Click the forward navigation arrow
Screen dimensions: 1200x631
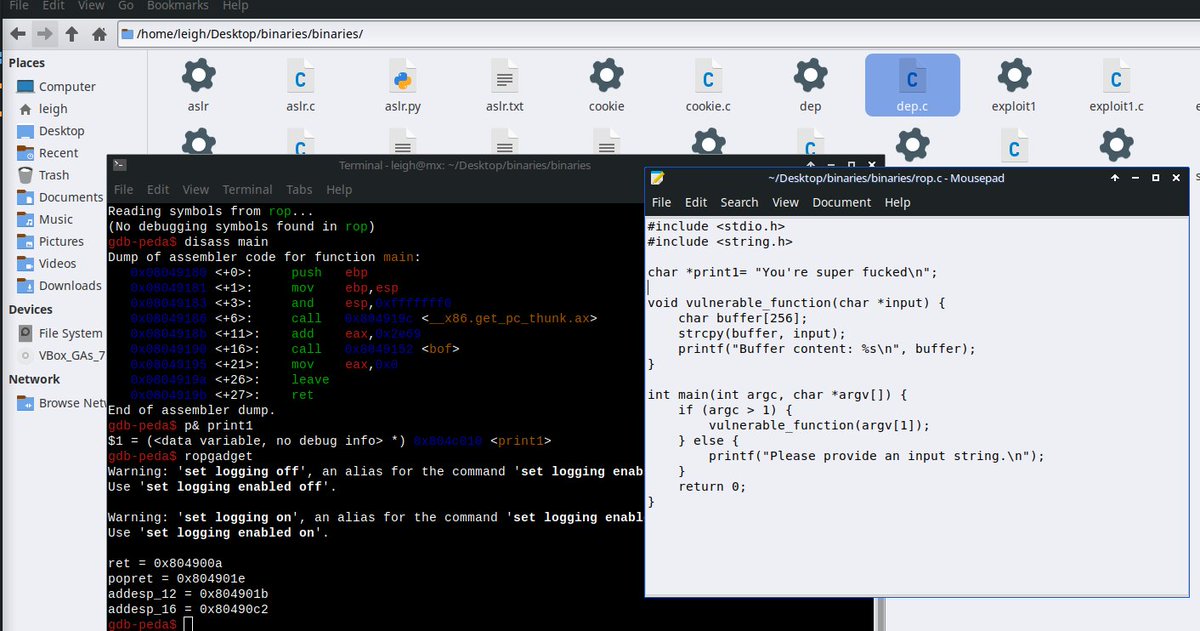pos(45,34)
